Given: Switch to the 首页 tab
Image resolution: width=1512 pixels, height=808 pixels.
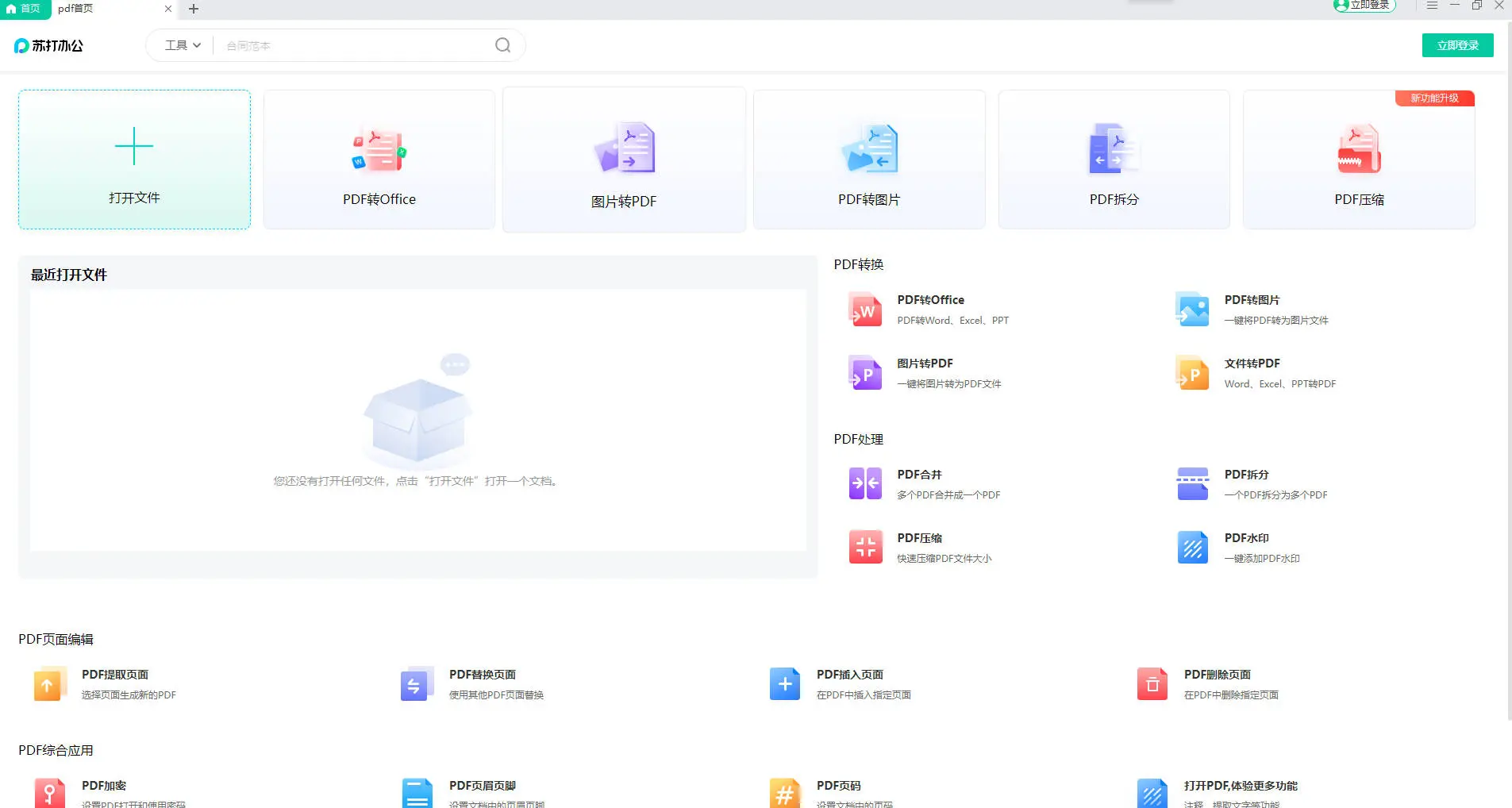Looking at the screenshot, I should point(24,9).
